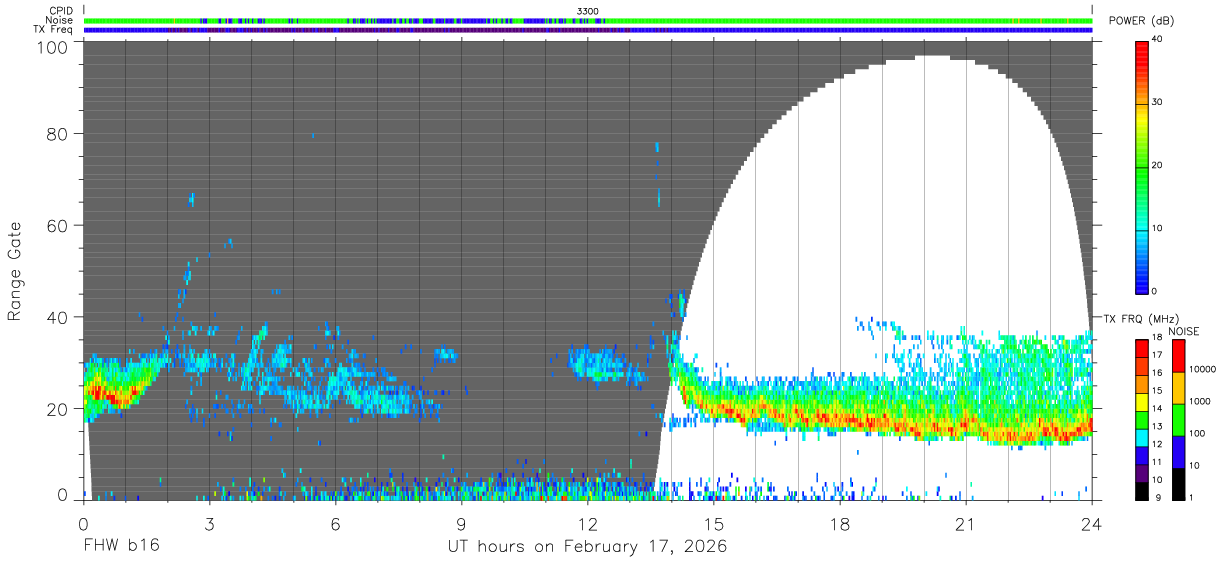Click the POWER (dB) legend title
Viewport: 1228px width, 567px height.
click(1141, 21)
